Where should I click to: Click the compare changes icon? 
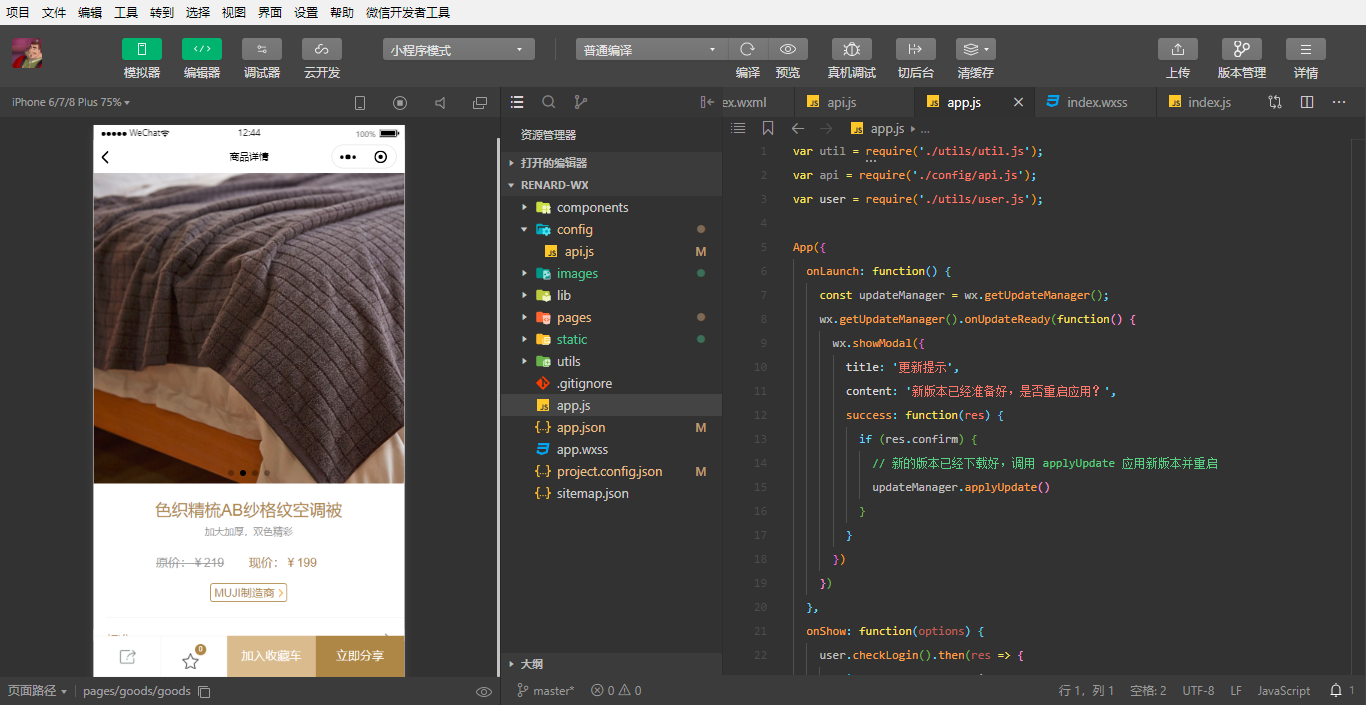[x=1275, y=102]
